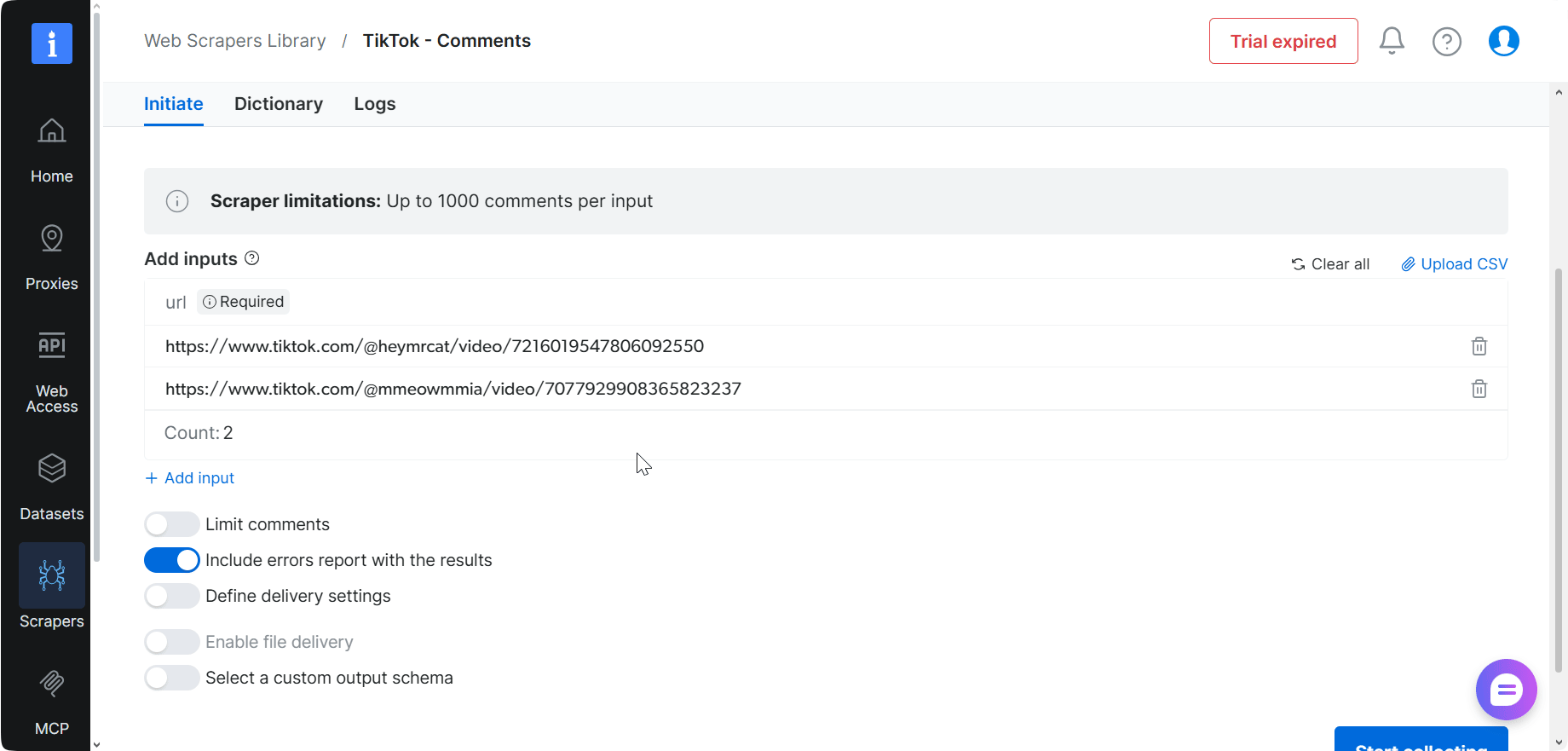1568x751 pixels.
Task: Enable Select a custom output schema
Action: coord(172,678)
